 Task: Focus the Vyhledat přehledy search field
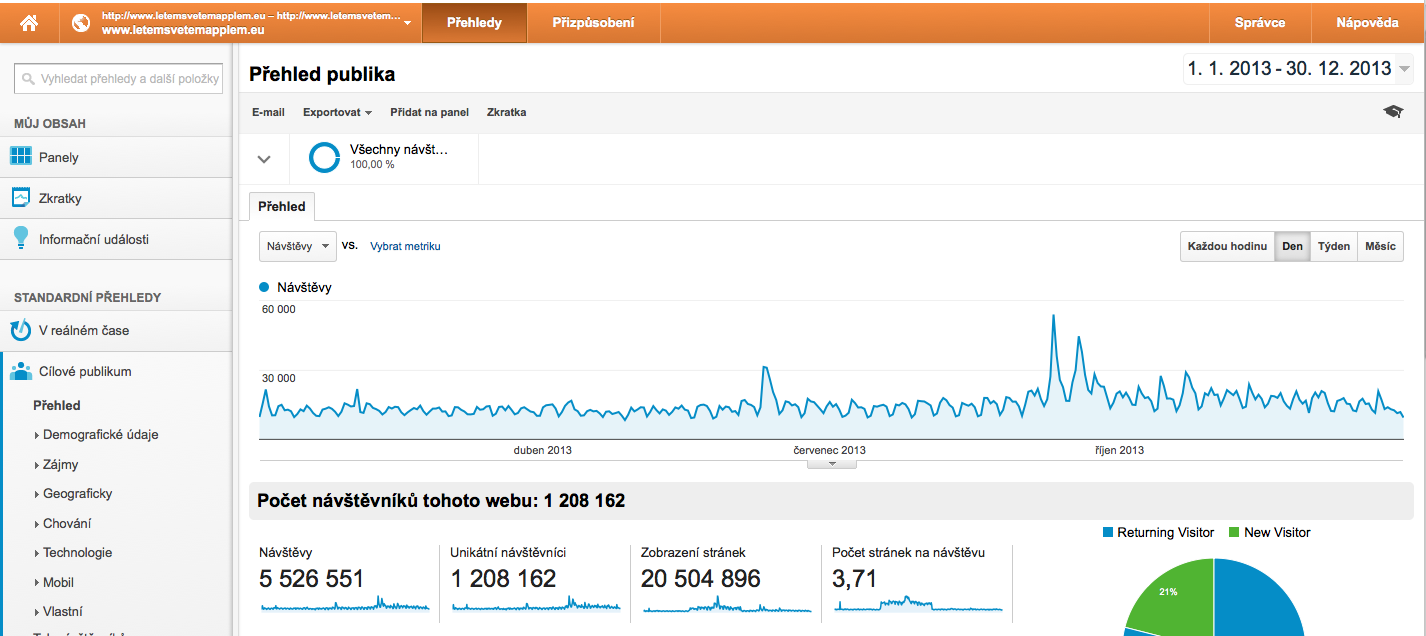(x=118, y=79)
